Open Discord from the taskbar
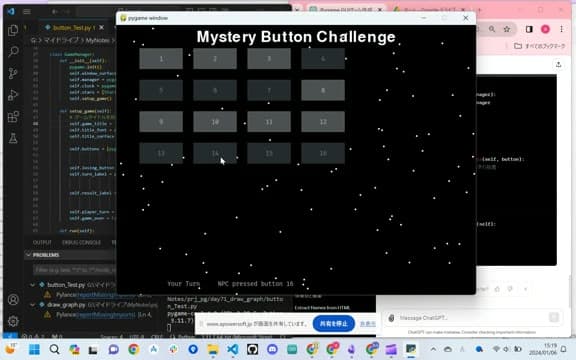Screen dimensions: 576x360 [272, 349]
